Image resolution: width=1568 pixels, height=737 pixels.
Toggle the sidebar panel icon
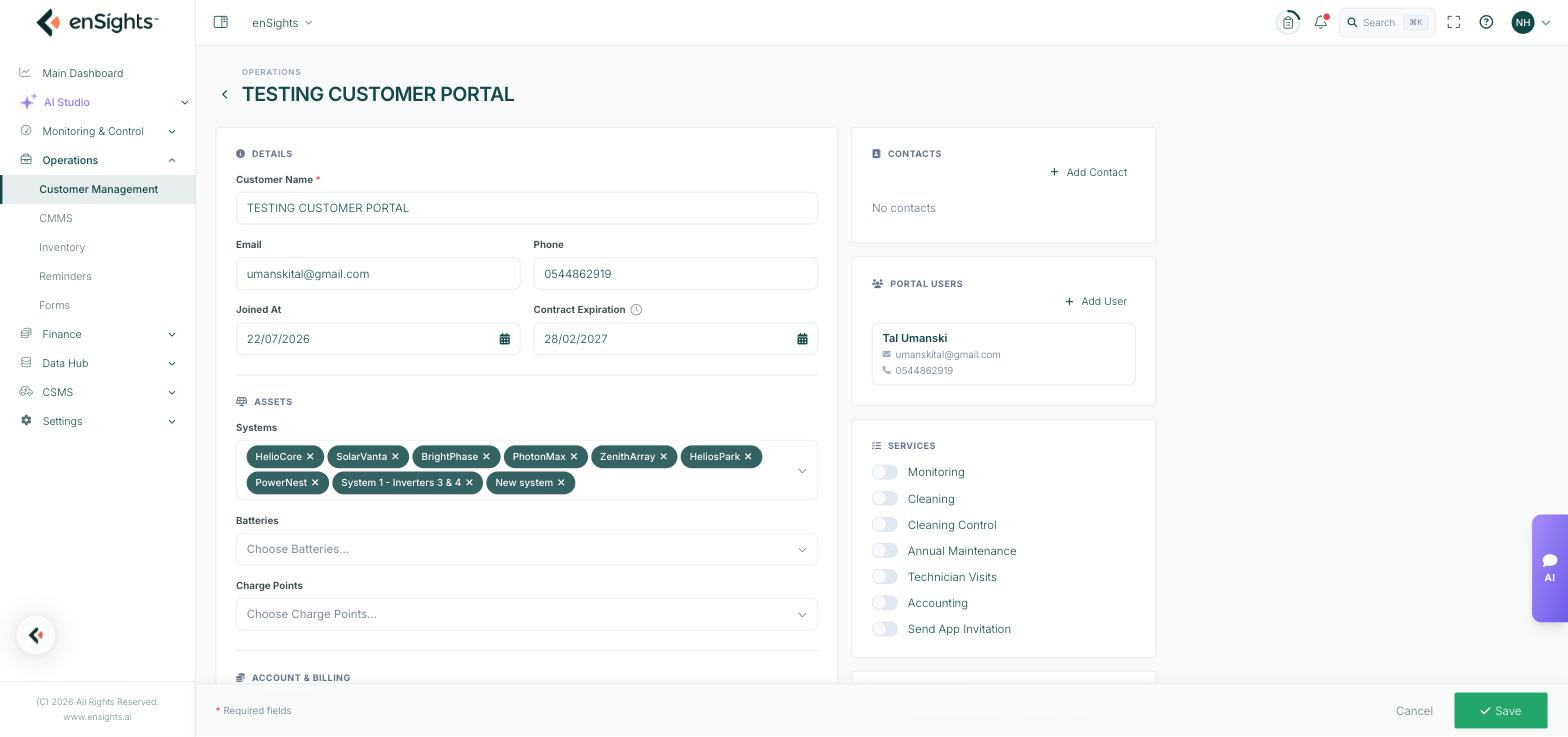(x=221, y=22)
